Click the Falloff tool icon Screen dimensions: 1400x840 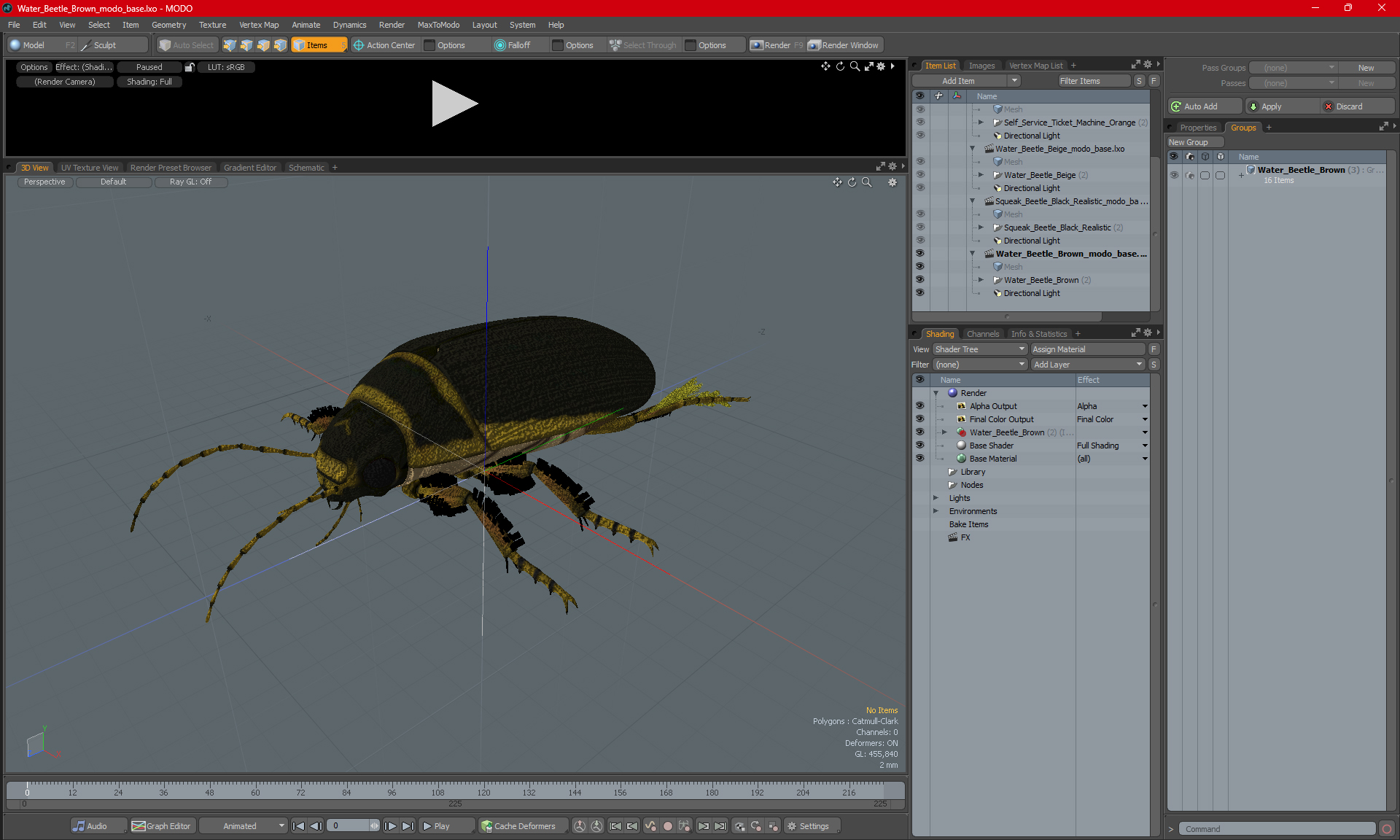tap(500, 45)
